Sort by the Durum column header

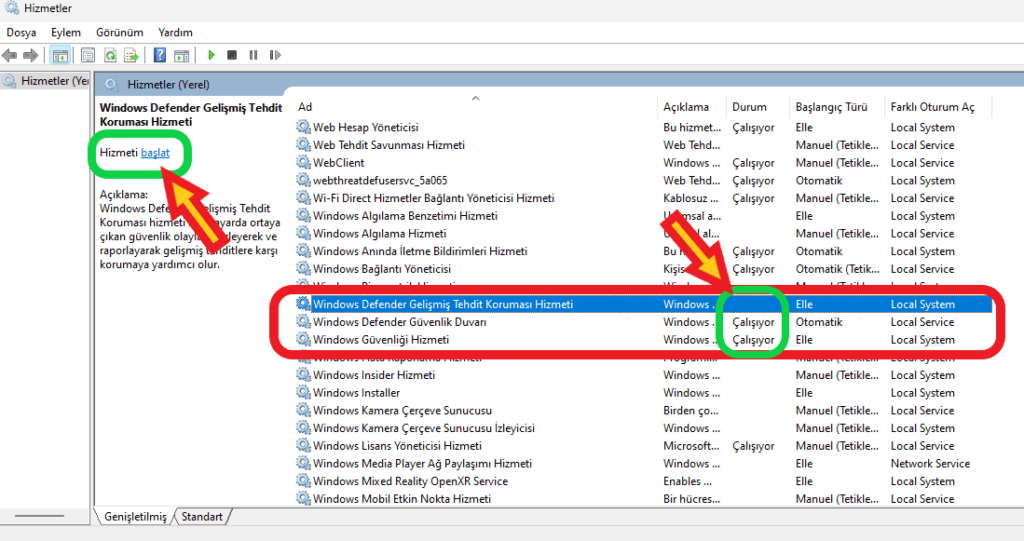click(x=749, y=107)
